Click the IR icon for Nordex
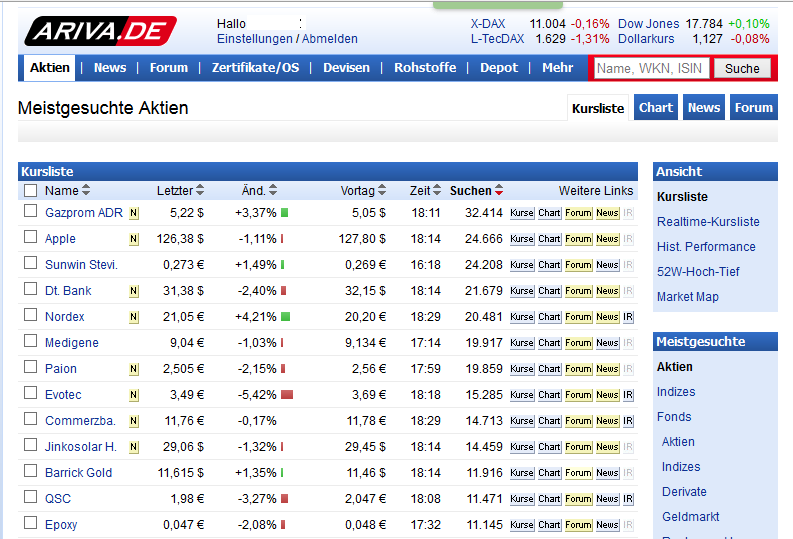The image size is (793, 539). tap(628, 317)
